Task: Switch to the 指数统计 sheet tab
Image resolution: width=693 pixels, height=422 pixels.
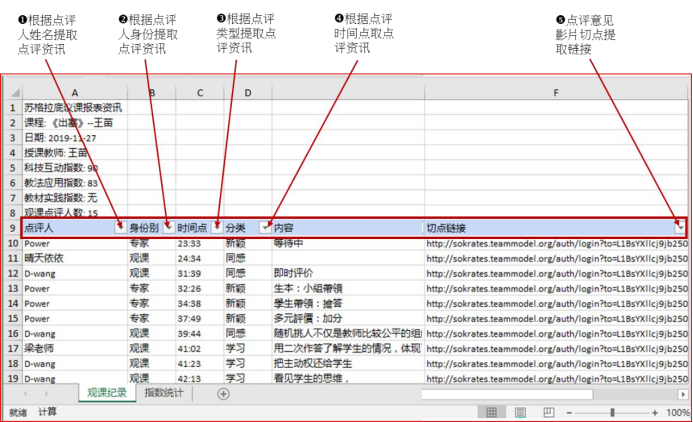Action: point(165,394)
